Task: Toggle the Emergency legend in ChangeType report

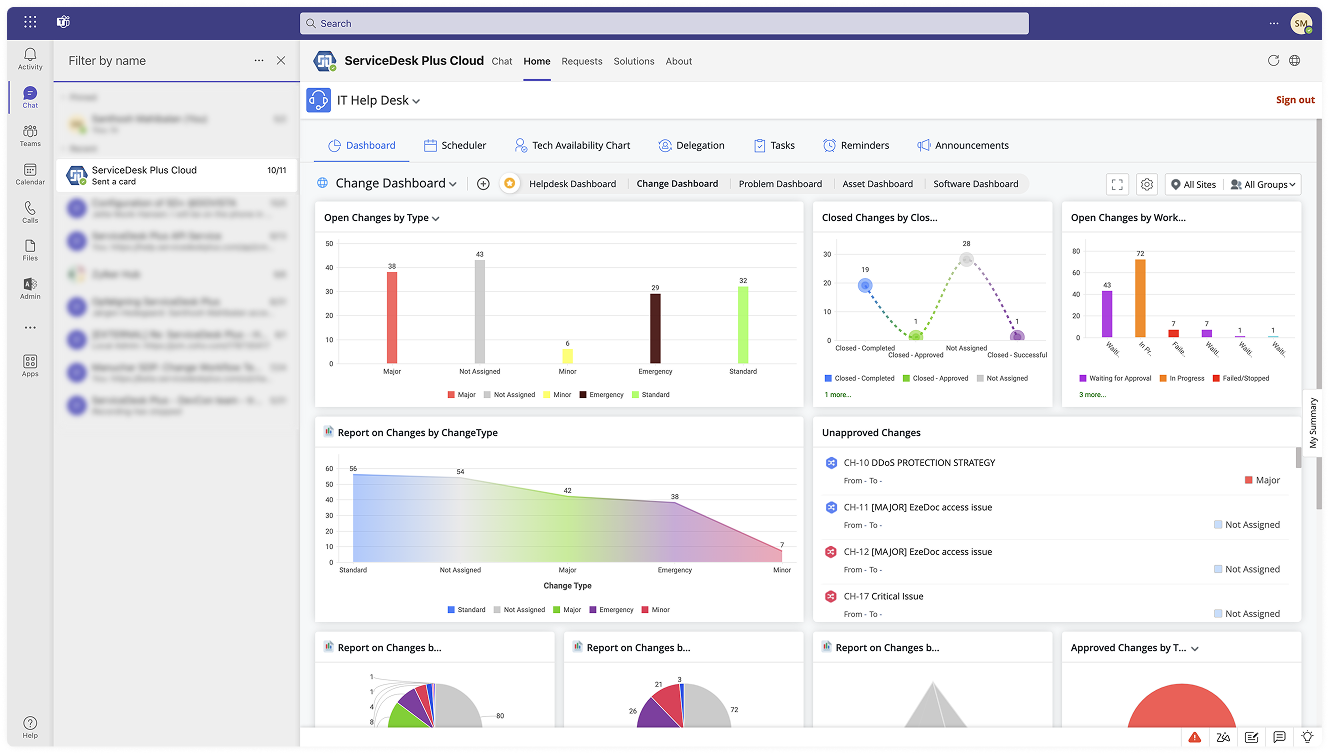Action: pos(611,610)
